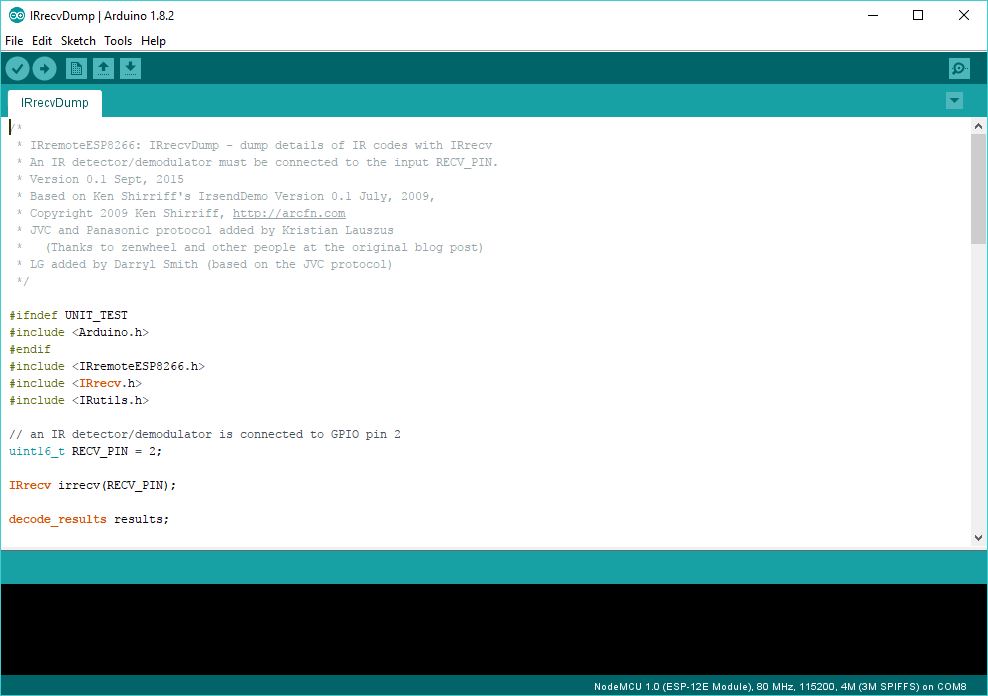The image size is (988, 696).
Task: Follow the http://arcfn.com link
Action: pos(289,214)
